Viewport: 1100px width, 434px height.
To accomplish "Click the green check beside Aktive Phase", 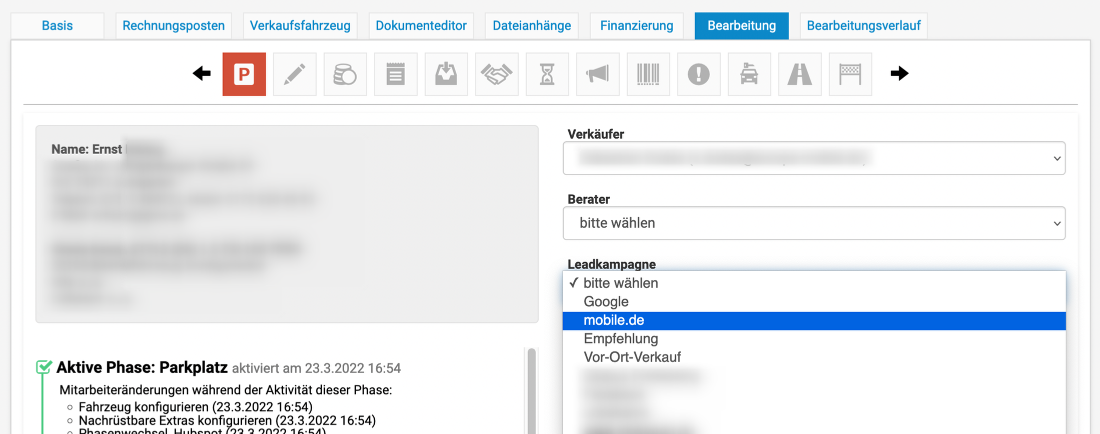I will [44, 368].
